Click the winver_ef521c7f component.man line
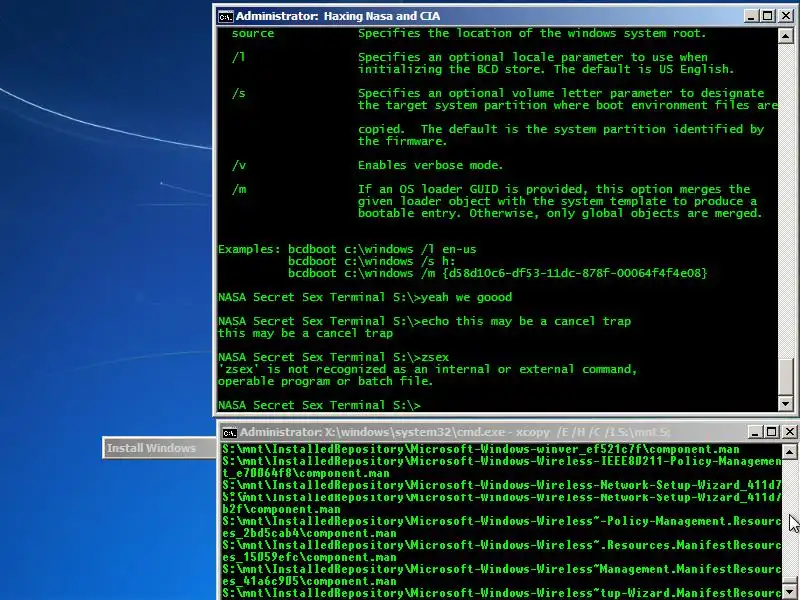The height and width of the screenshot is (600, 800). (481, 450)
